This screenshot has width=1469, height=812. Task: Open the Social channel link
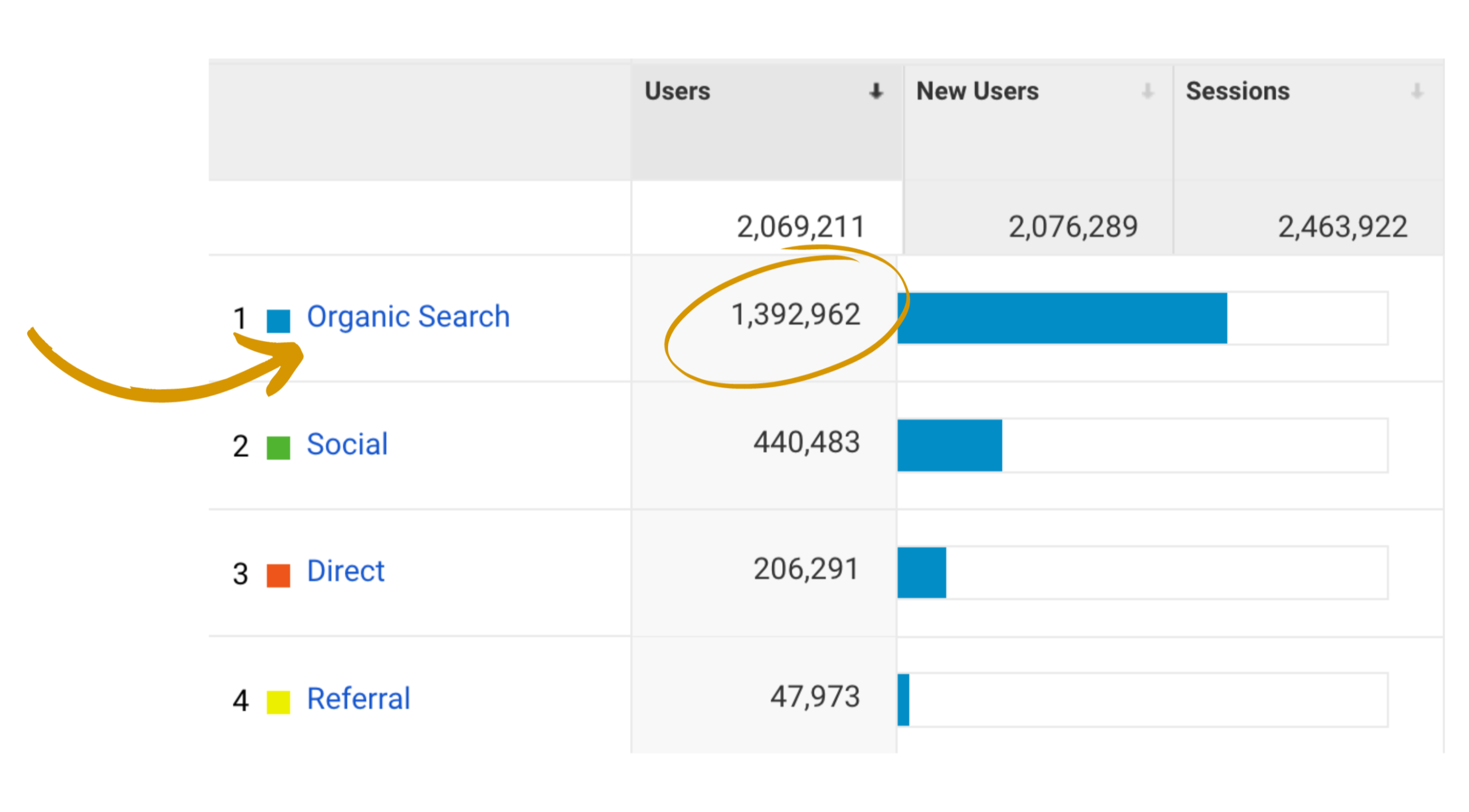347,445
